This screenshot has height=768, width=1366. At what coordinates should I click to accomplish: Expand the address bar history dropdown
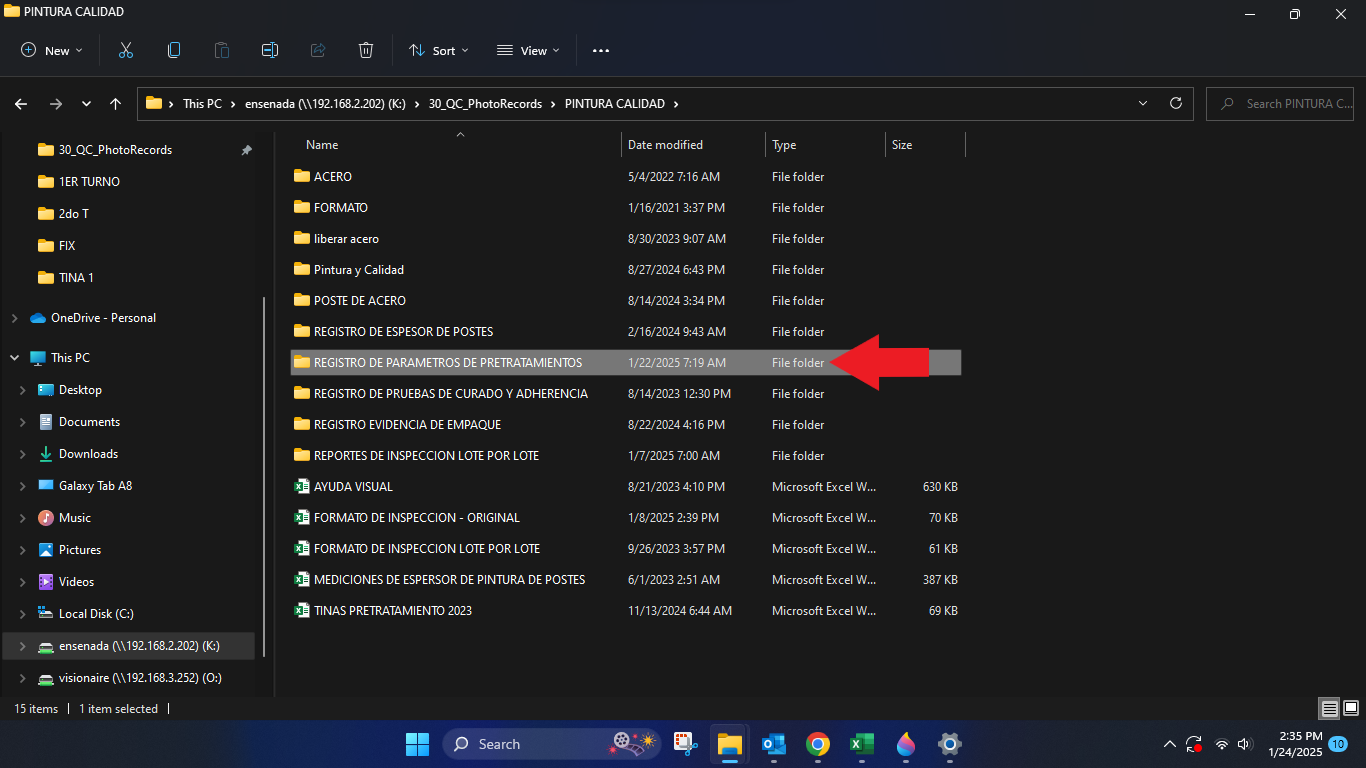(1144, 103)
